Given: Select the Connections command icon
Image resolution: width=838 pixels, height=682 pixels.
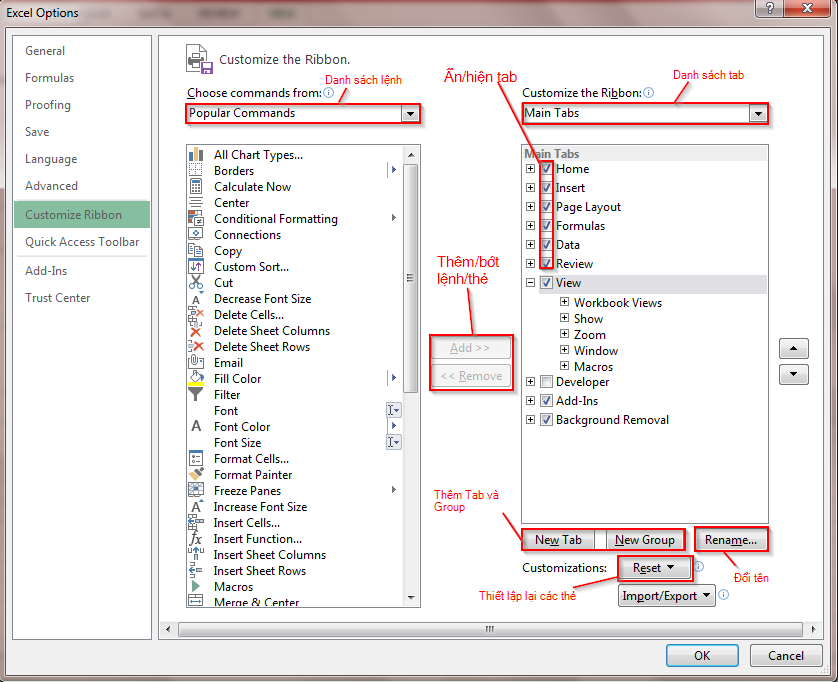Looking at the screenshot, I should (x=196, y=234).
